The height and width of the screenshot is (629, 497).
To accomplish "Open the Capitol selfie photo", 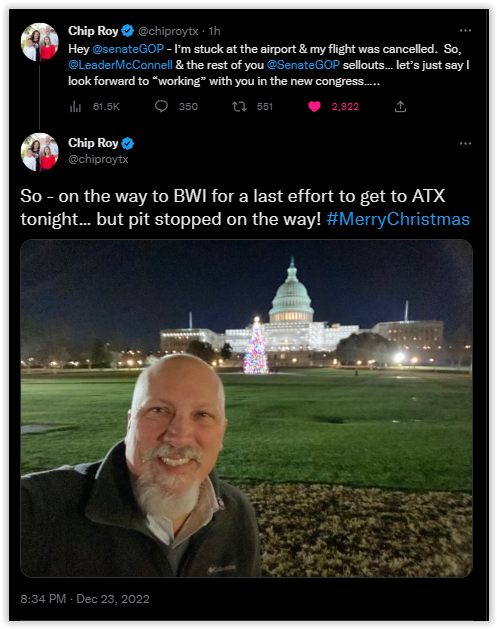I will (246, 408).
